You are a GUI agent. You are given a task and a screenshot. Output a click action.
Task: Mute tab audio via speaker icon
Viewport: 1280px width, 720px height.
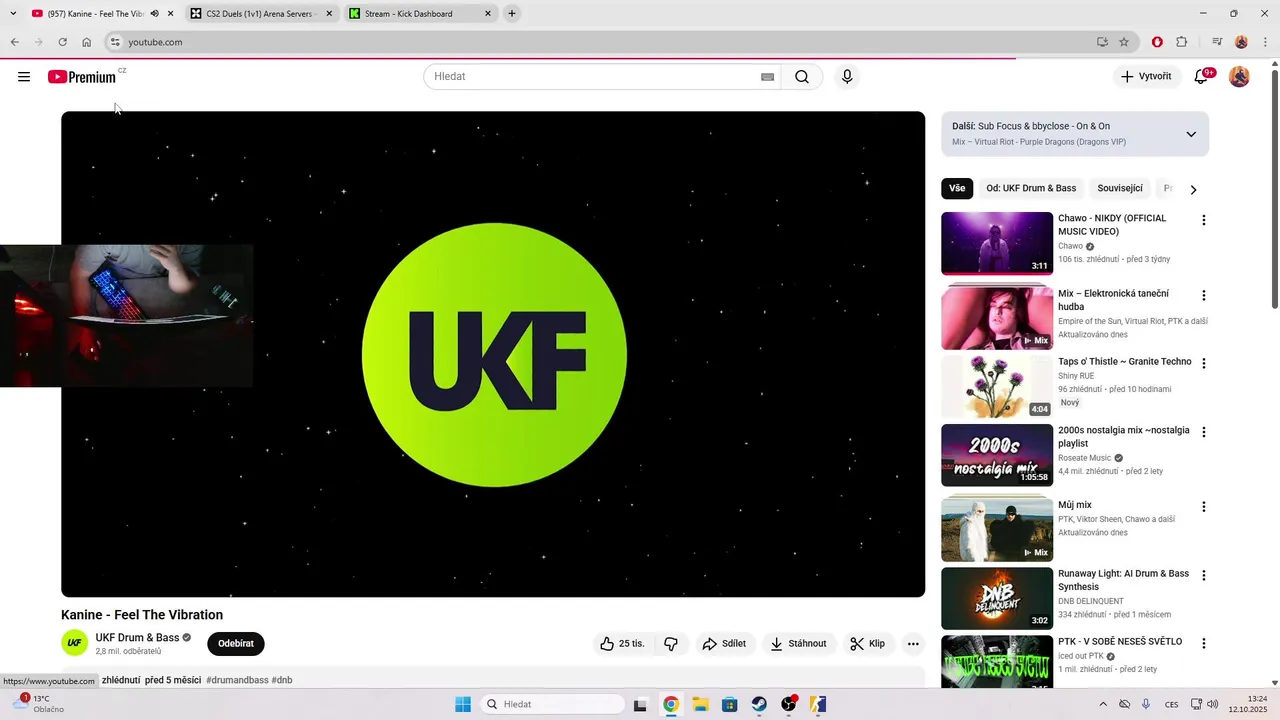154,14
